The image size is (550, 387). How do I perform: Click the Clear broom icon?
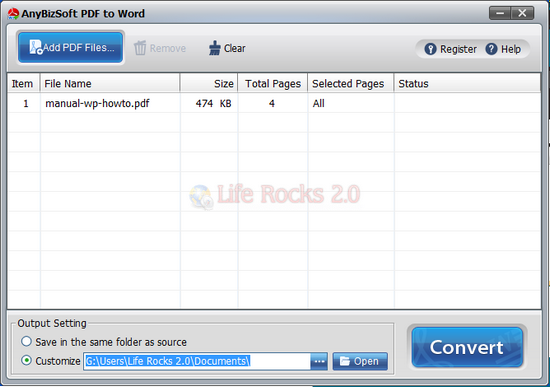(x=214, y=48)
